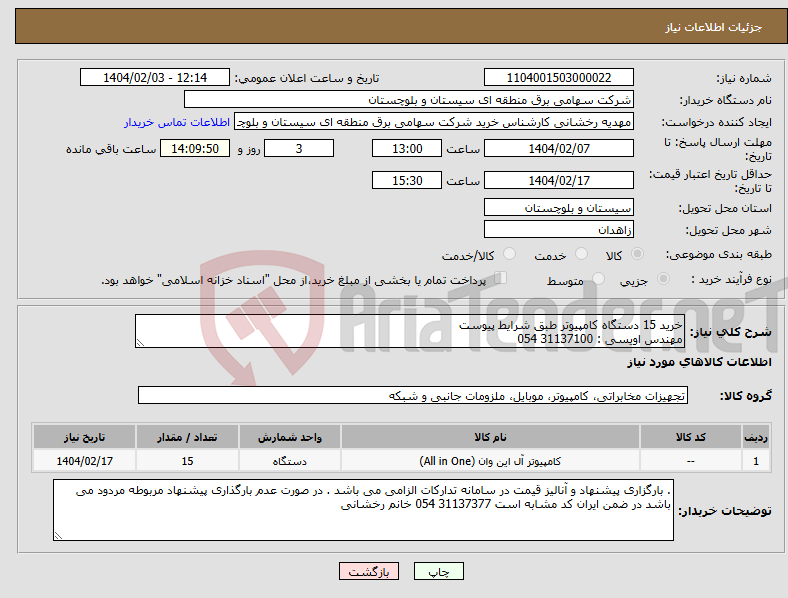Click the deadline time field 13:00
Image resolution: width=788 pixels, height=598 pixels.
(x=407, y=148)
